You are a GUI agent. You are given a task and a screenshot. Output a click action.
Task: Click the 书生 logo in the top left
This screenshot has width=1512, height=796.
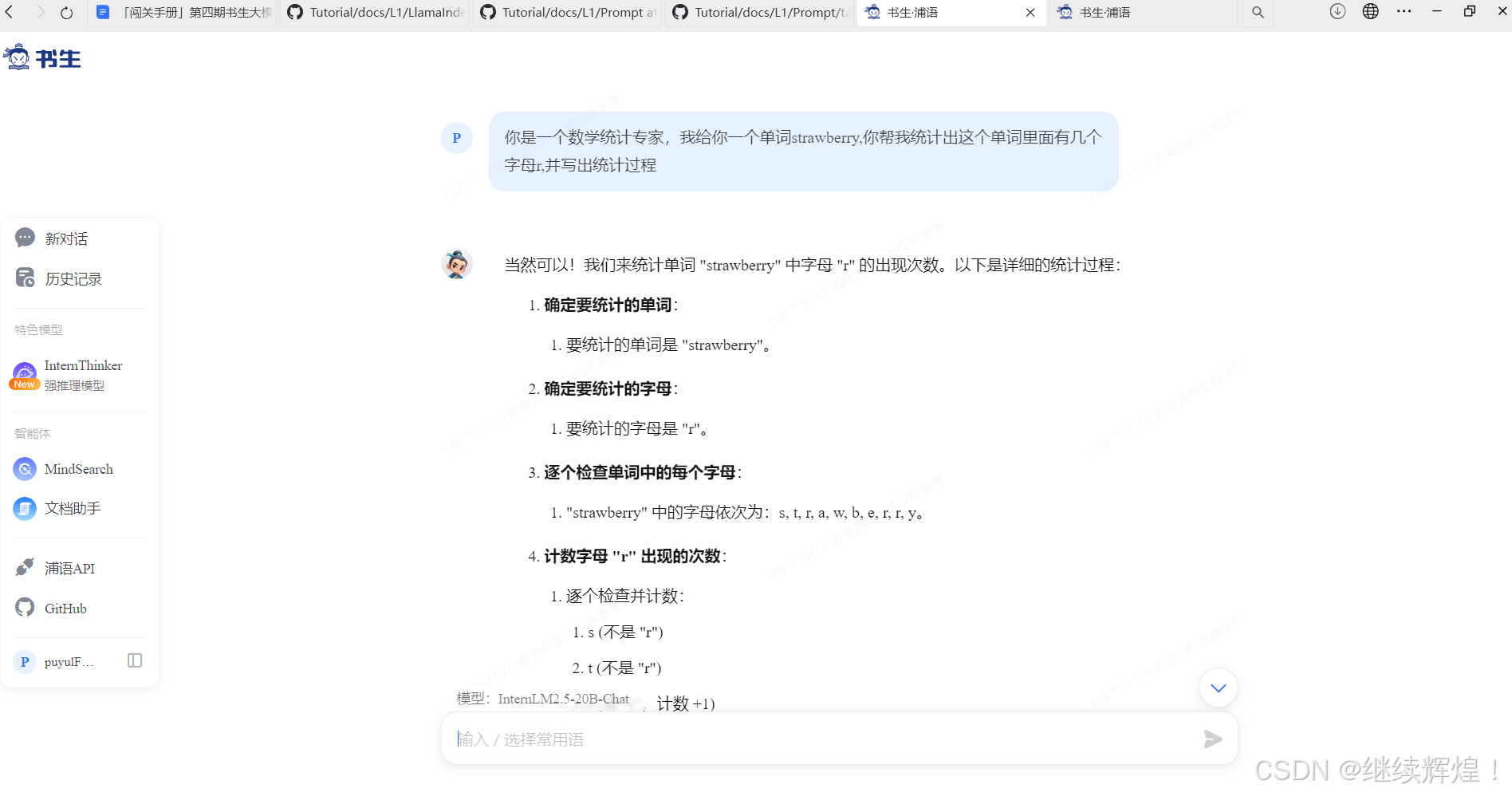click(x=42, y=57)
